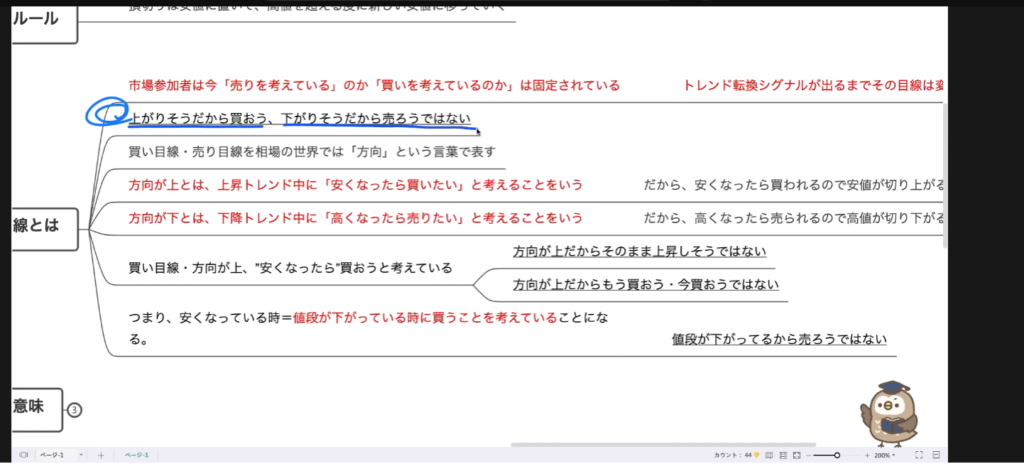Click the fit-to-window icon
Screen dimensions: 1024x464
pos(797,455)
